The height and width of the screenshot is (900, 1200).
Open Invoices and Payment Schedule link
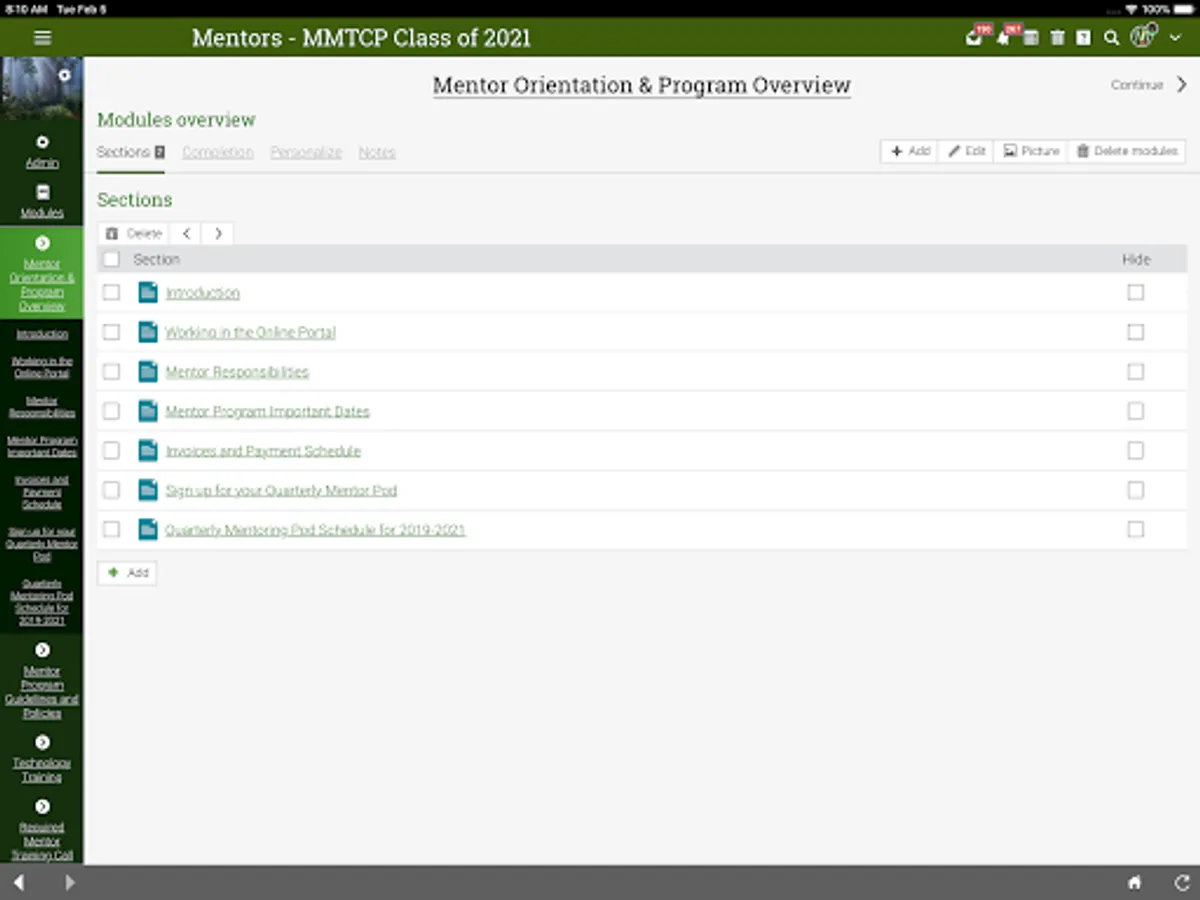click(x=263, y=450)
